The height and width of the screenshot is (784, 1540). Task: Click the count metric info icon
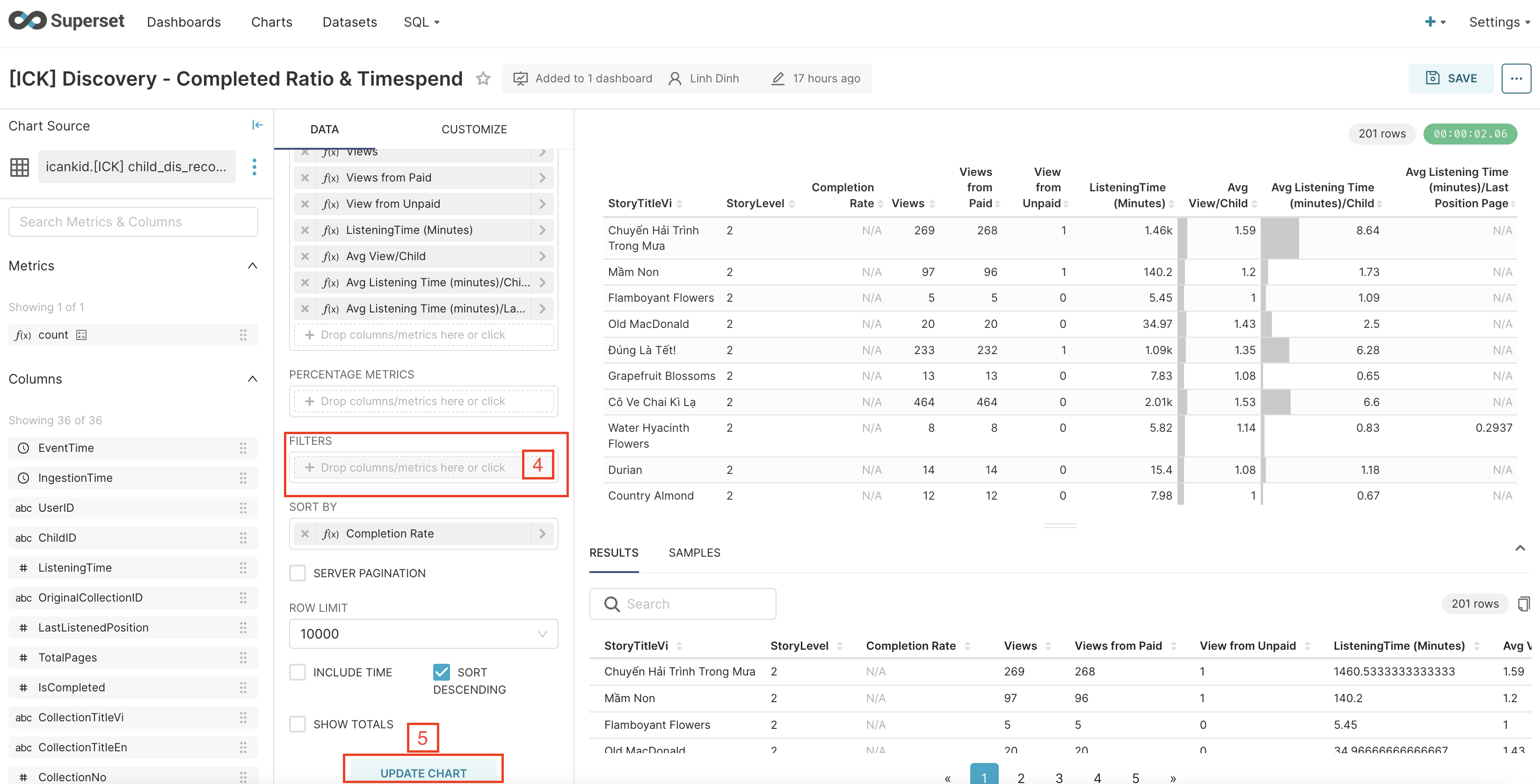point(81,335)
